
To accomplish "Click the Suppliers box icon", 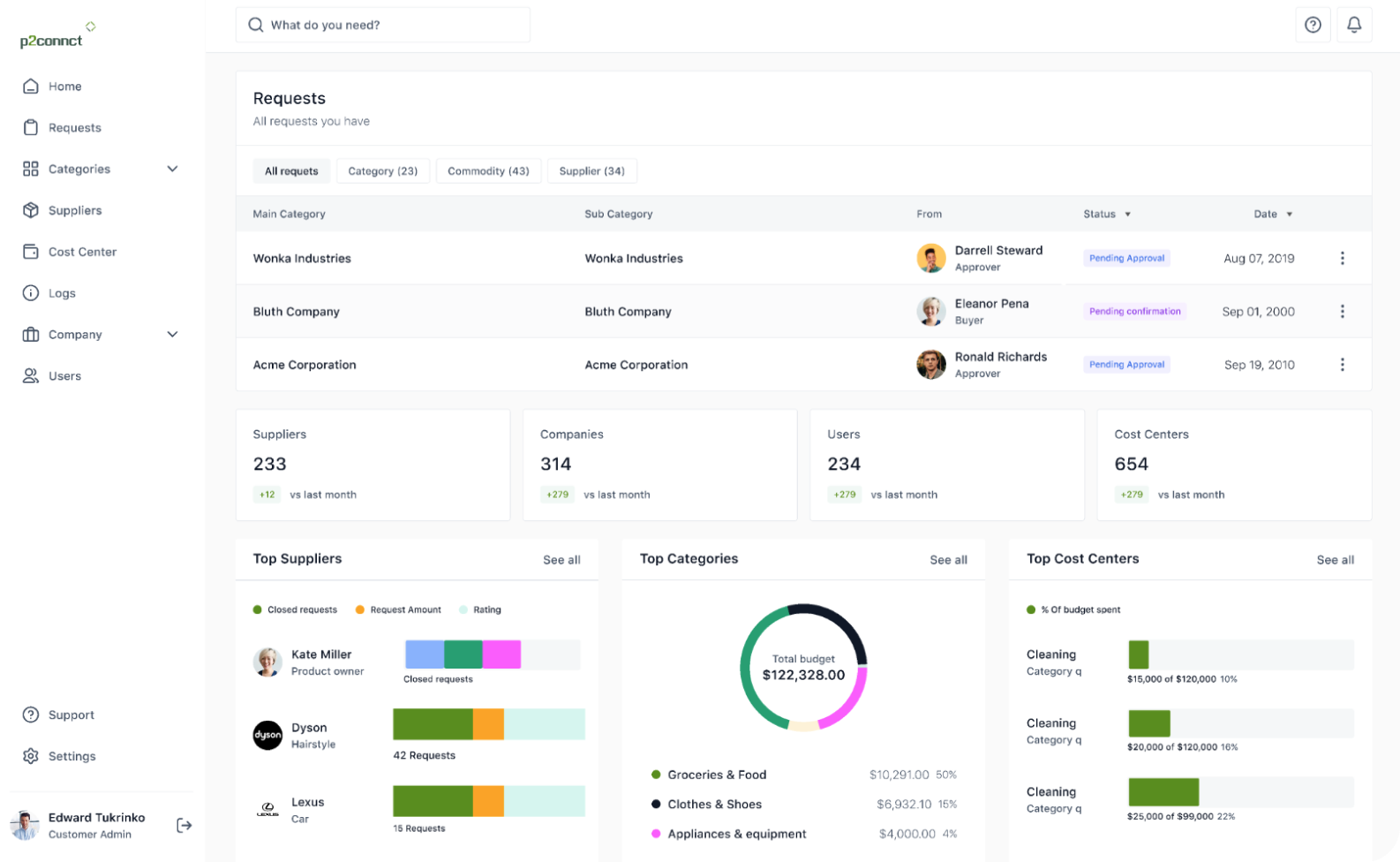I will click(31, 210).
